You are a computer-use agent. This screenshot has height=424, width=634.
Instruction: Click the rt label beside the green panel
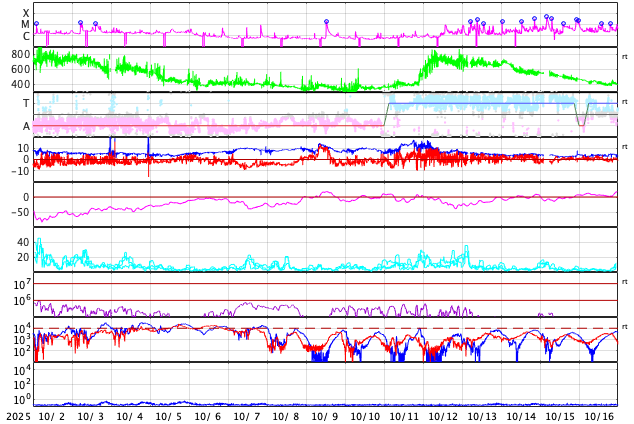[624, 57]
